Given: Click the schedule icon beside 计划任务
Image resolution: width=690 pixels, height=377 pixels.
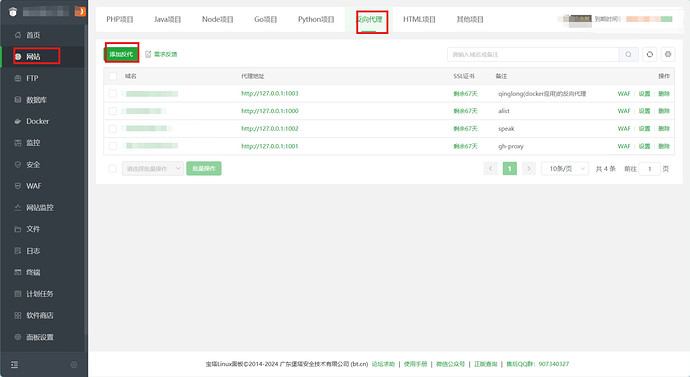Looking at the screenshot, I should point(18,293).
